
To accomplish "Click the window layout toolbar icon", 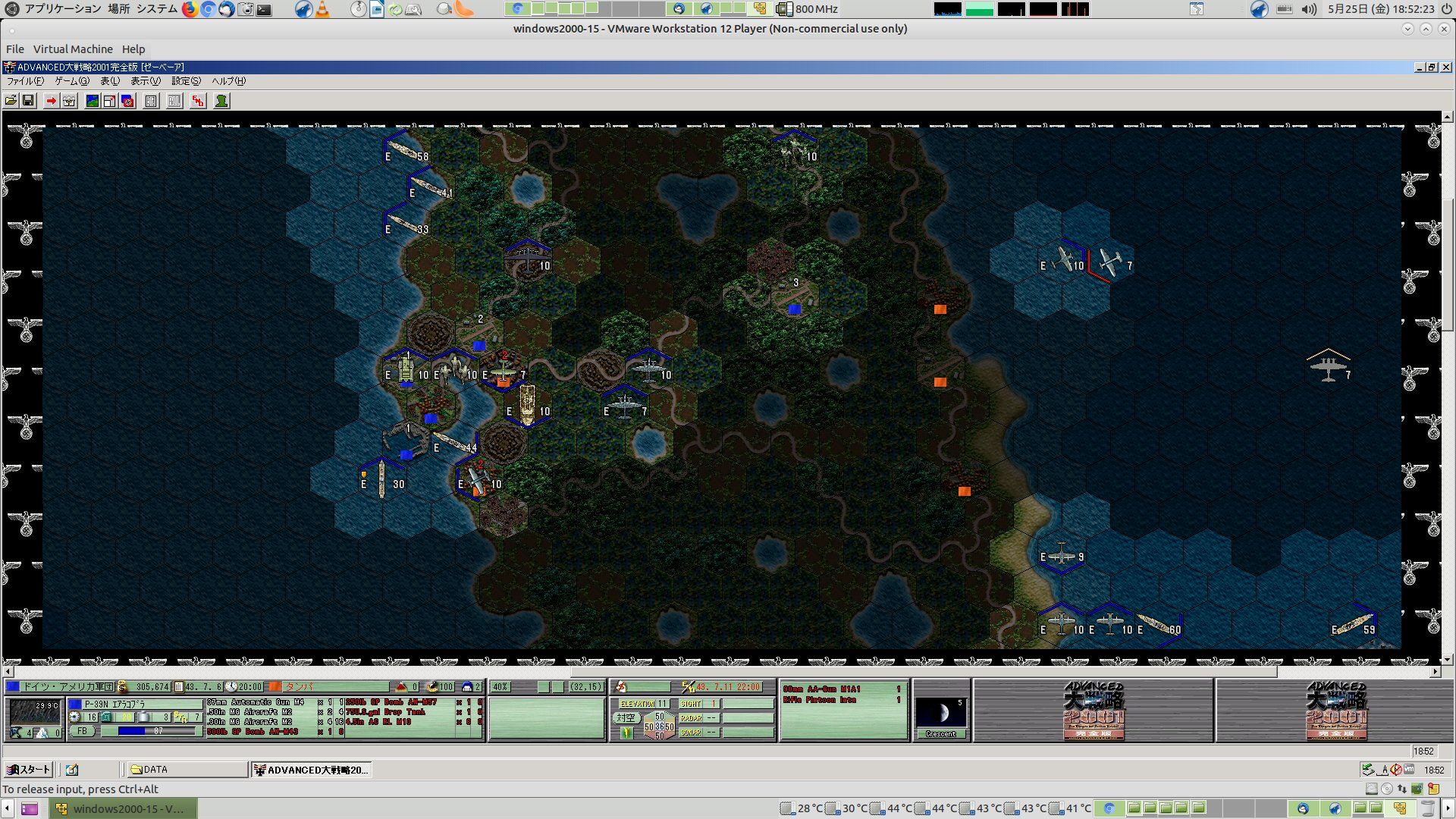I will [109, 101].
